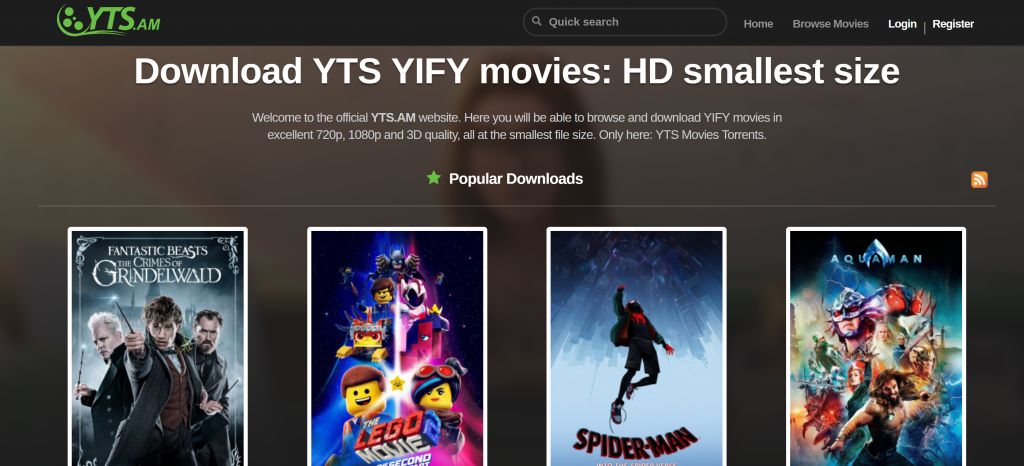Click the Lego Movie 2 logo on poster
The image size is (1024, 466).
click(x=396, y=443)
